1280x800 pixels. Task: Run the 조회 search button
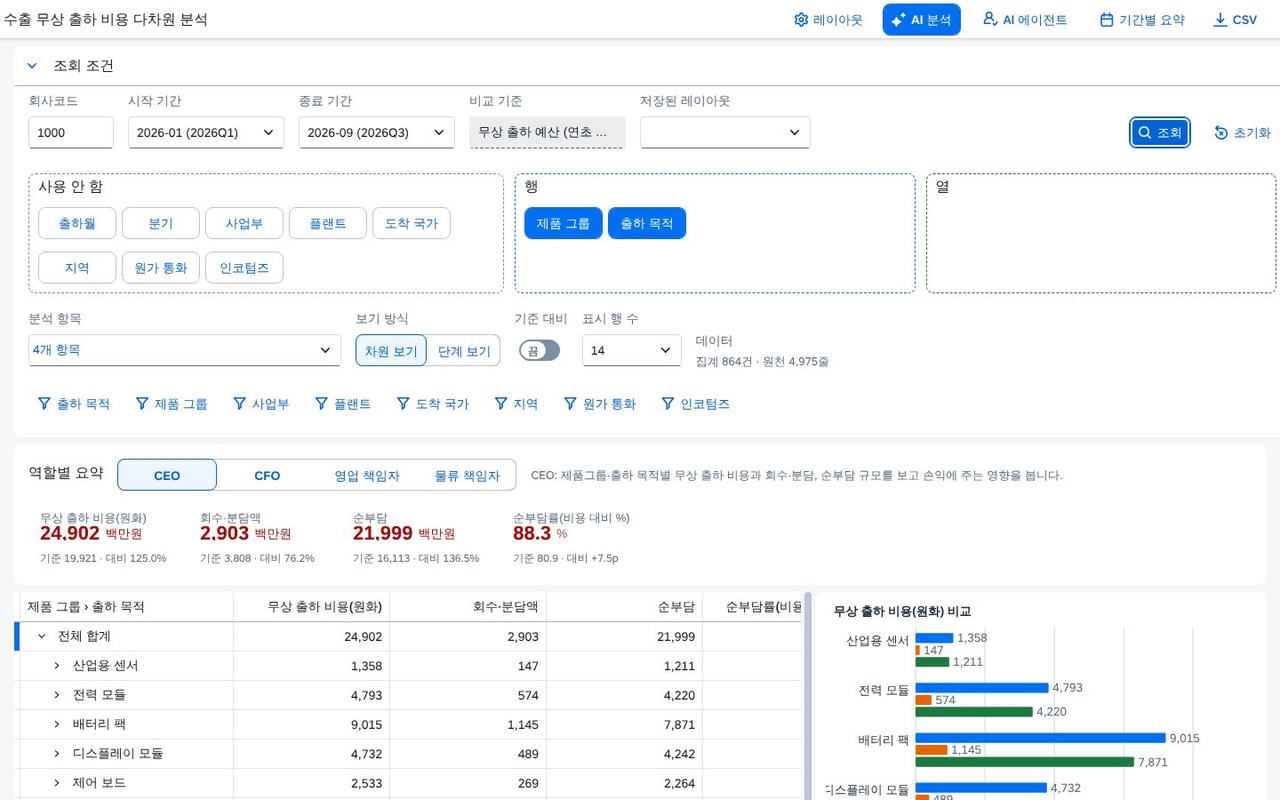click(1160, 132)
